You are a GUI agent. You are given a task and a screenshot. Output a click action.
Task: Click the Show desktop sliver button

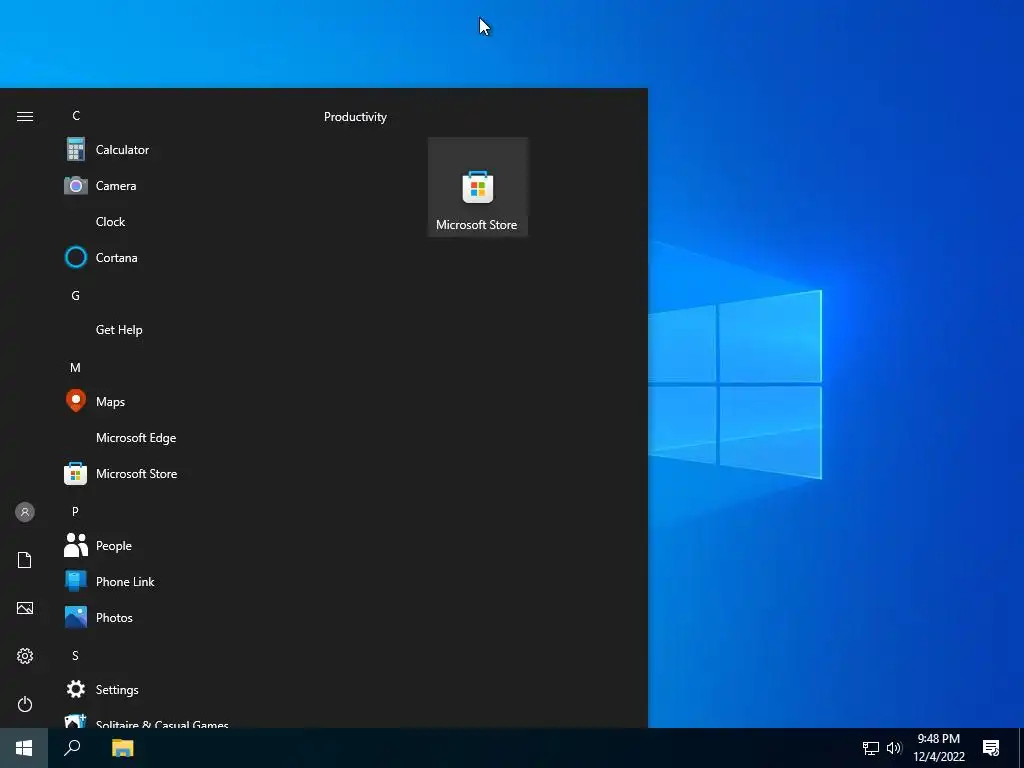coord(1021,748)
